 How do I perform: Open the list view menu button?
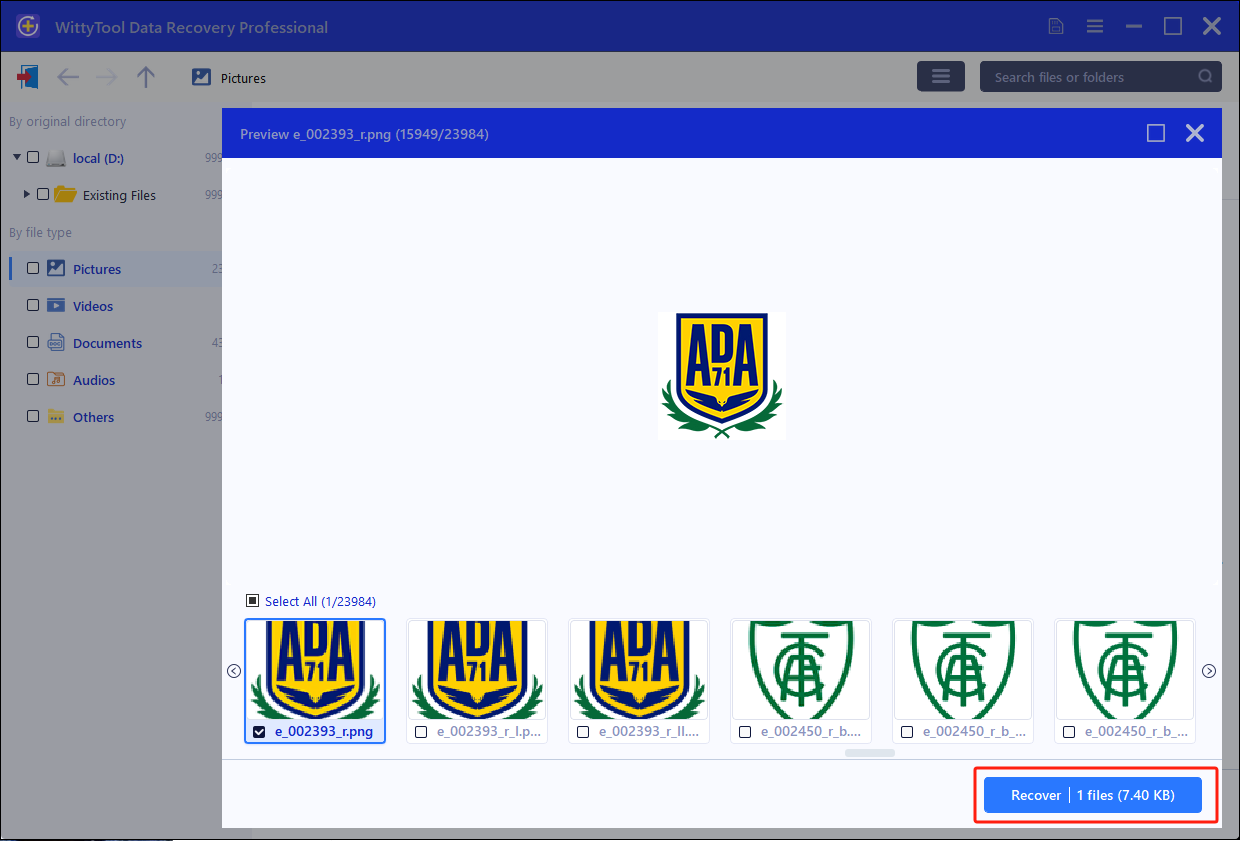pos(940,77)
